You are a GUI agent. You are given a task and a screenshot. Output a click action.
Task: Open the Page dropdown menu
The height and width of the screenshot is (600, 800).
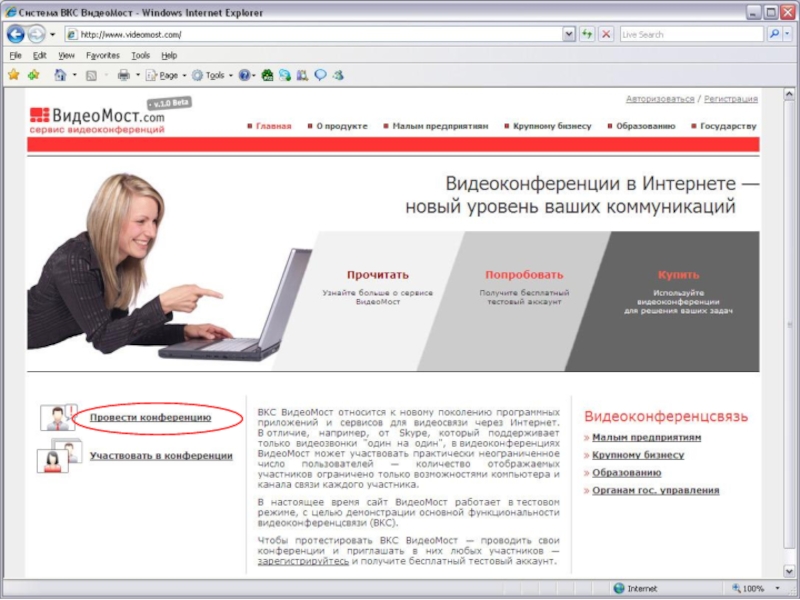coord(166,75)
